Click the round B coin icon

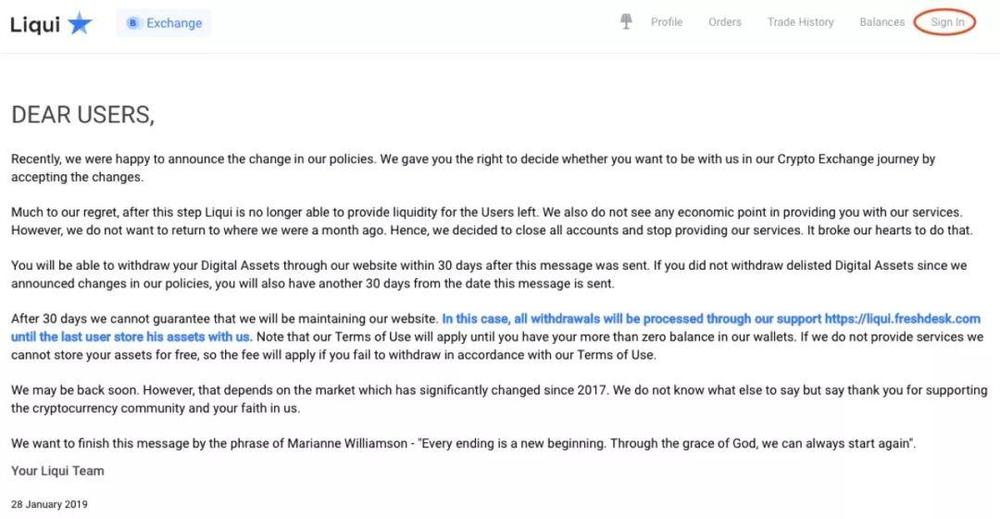click(x=133, y=23)
